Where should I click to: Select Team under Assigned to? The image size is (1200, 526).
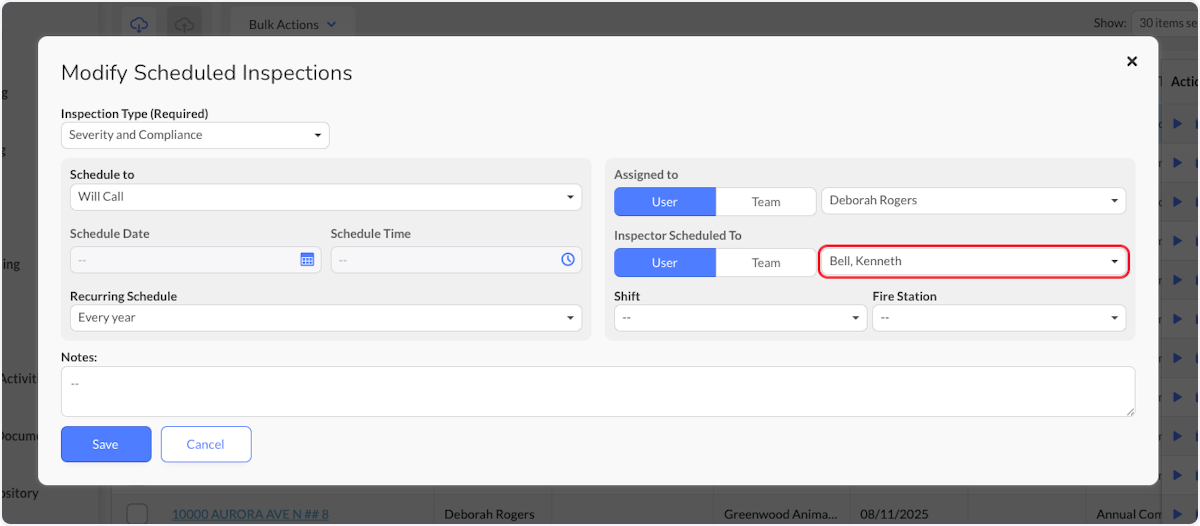(x=766, y=202)
